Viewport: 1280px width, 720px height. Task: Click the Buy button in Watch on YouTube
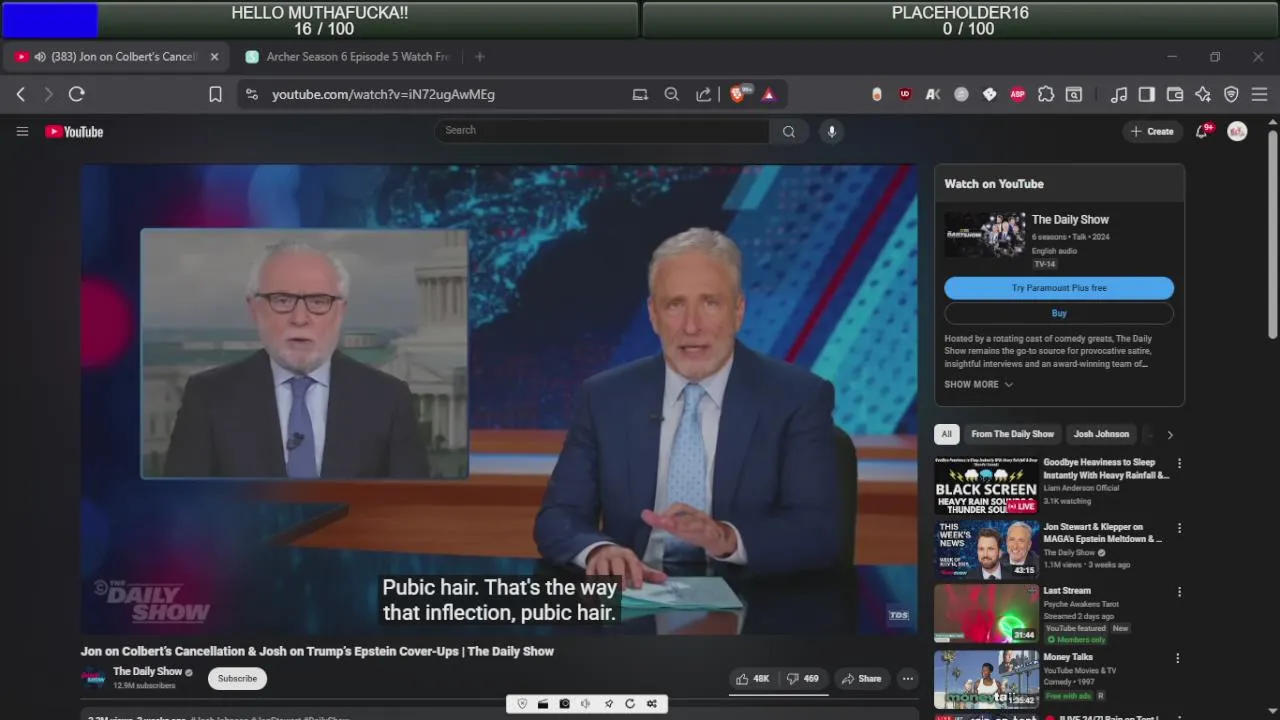tap(1059, 313)
